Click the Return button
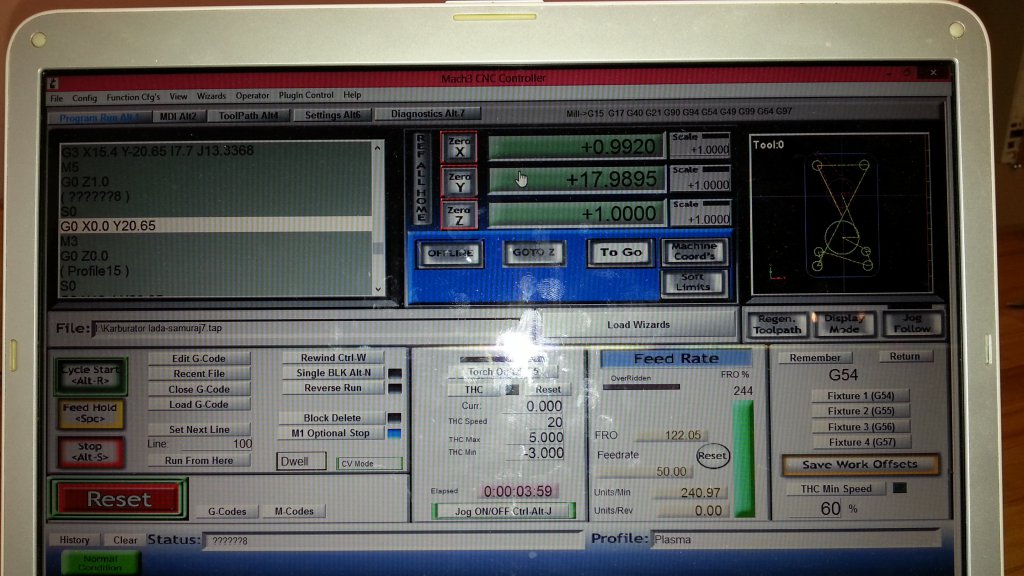Viewport: 1024px width, 576px height. point(904,357)
